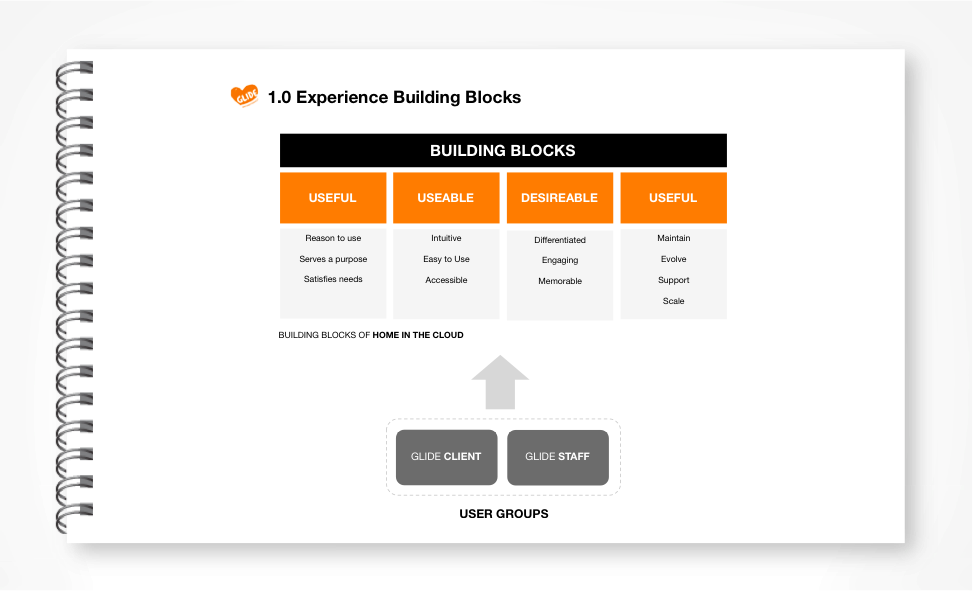Viewport: 973px width, 591px height.
Task: Click the 'Reason to use' text
Action: (333, 239)
